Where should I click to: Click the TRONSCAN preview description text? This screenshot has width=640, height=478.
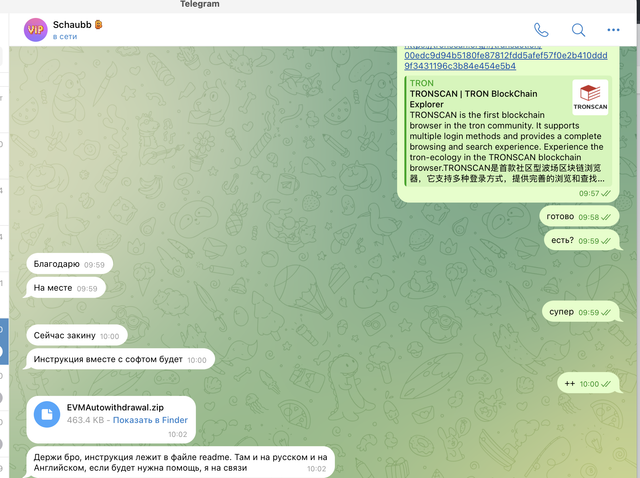coord(506,147)
